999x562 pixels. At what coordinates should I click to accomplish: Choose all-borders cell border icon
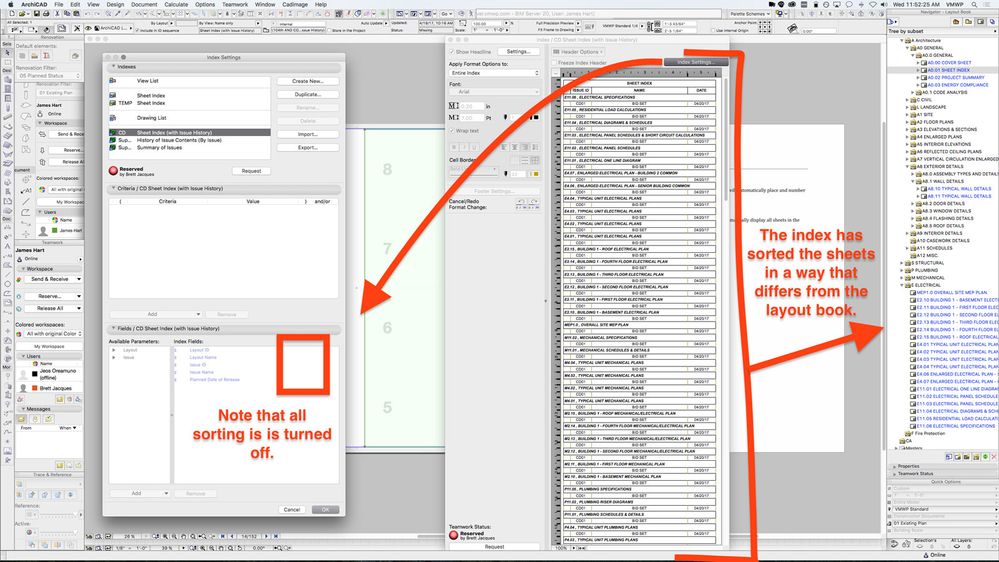point(535,160)
